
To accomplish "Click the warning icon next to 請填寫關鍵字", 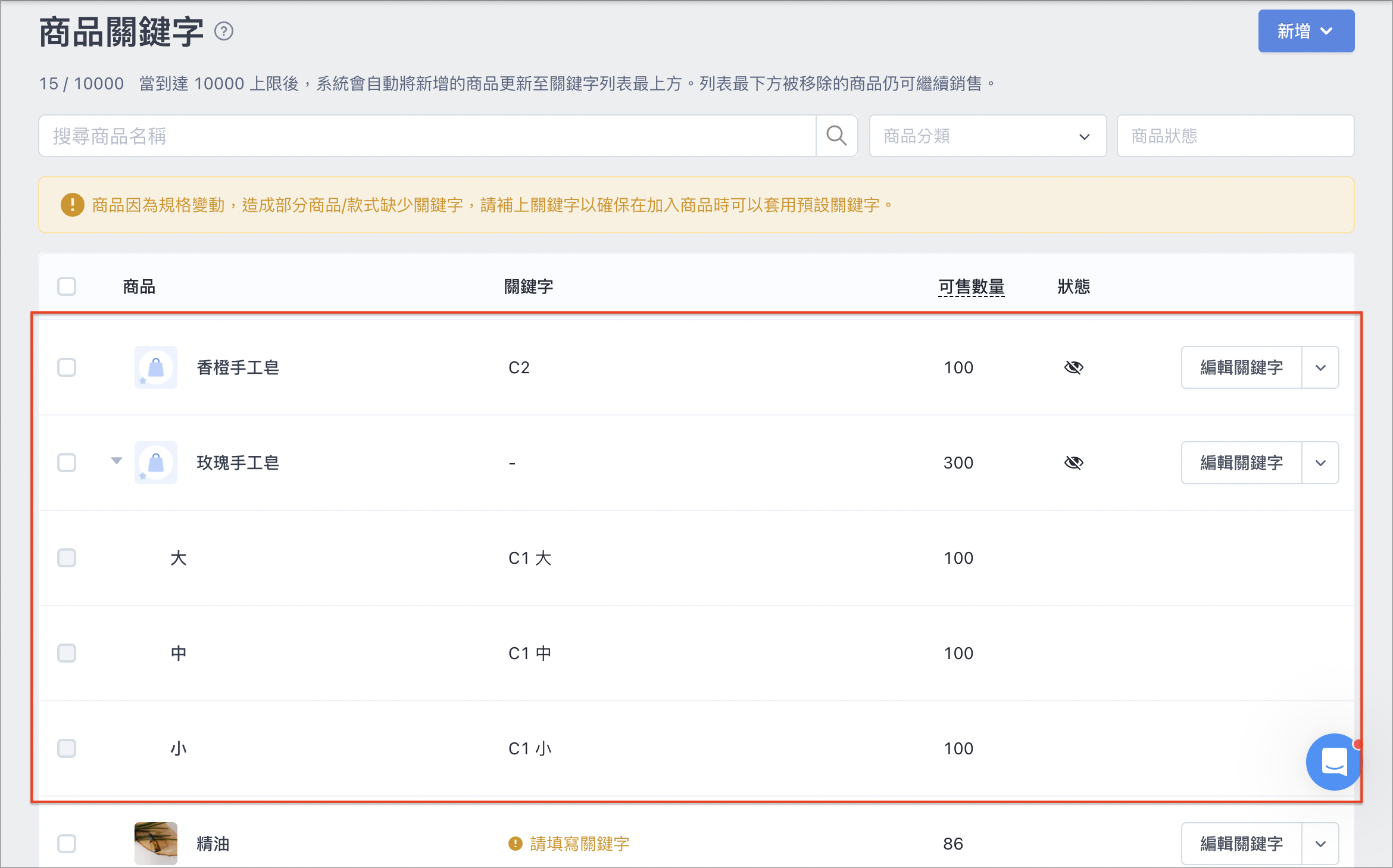I will point(515,844).
